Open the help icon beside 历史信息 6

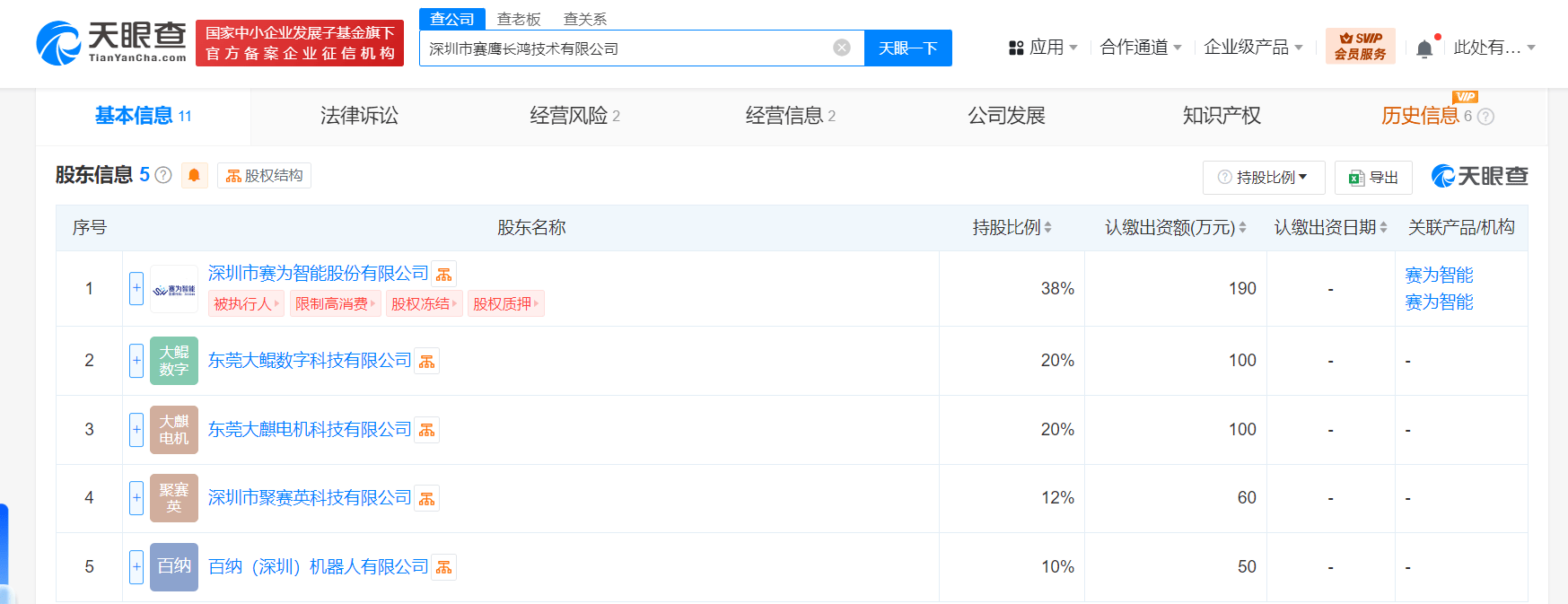(1485, 117)
